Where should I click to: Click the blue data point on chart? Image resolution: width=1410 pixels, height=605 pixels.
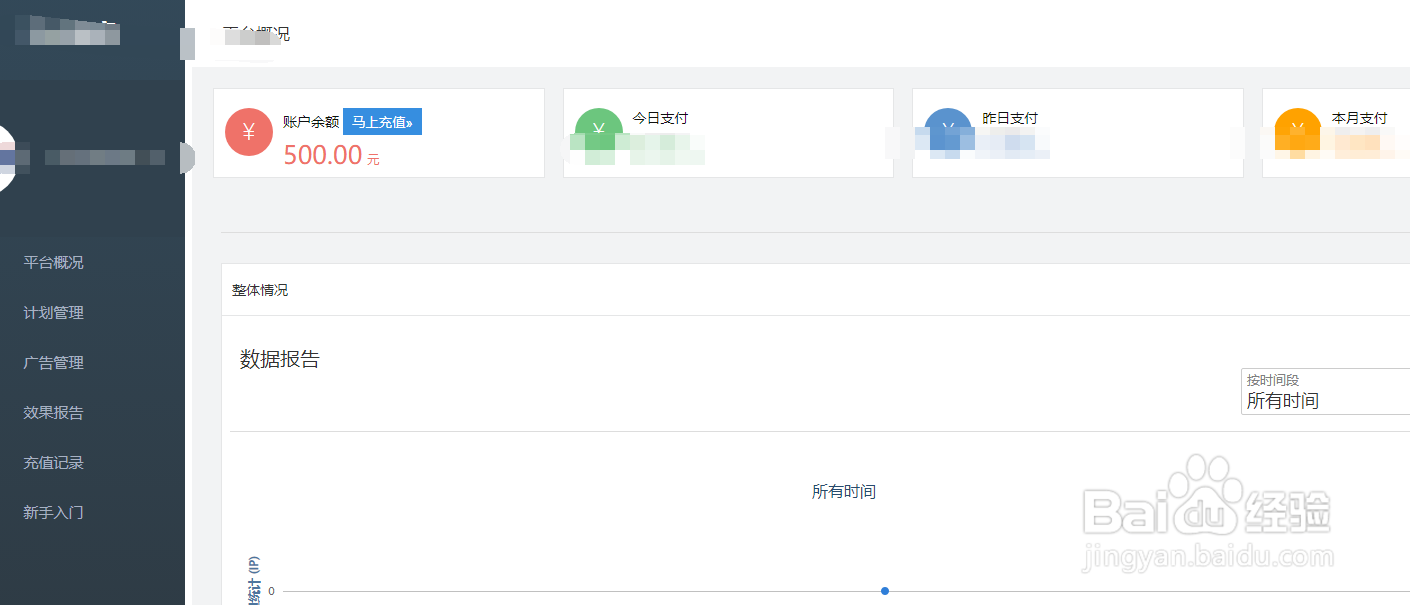pyautogui.click(x=885, y=591)
